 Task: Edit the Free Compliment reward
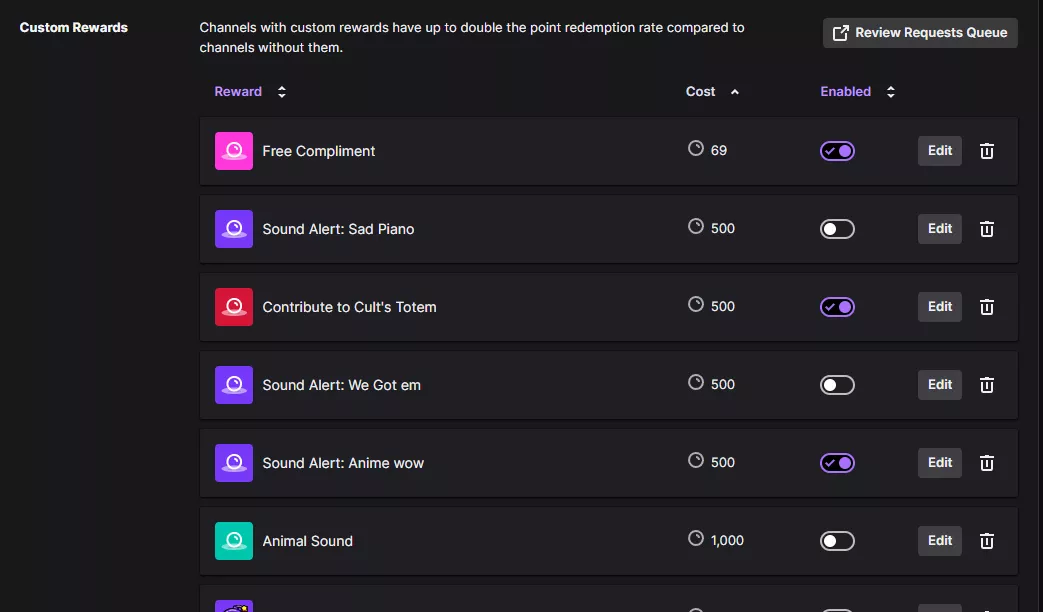point(939,151)
